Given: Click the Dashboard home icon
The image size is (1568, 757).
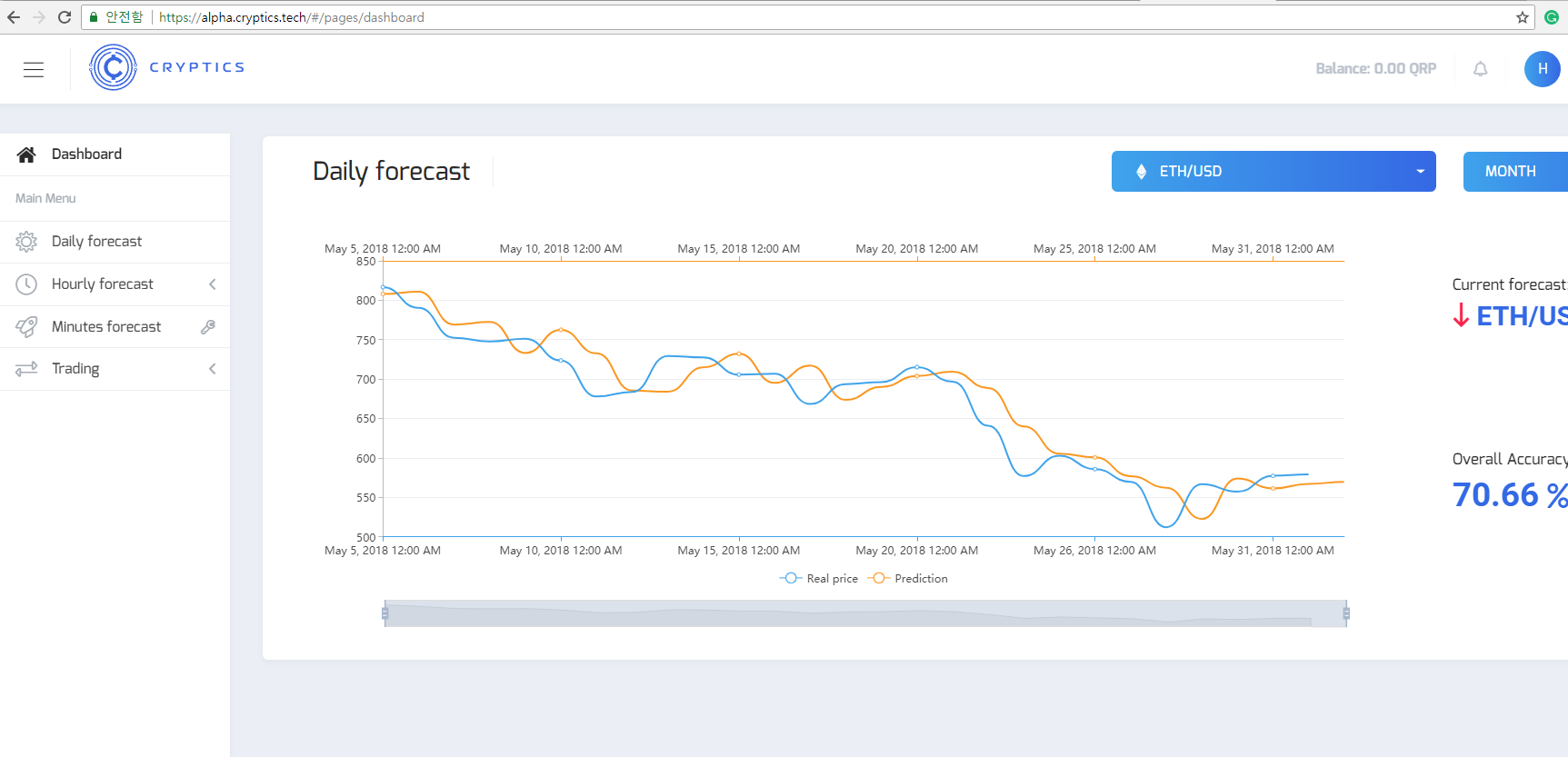Looking at the screenshot, I should point(26,154).
